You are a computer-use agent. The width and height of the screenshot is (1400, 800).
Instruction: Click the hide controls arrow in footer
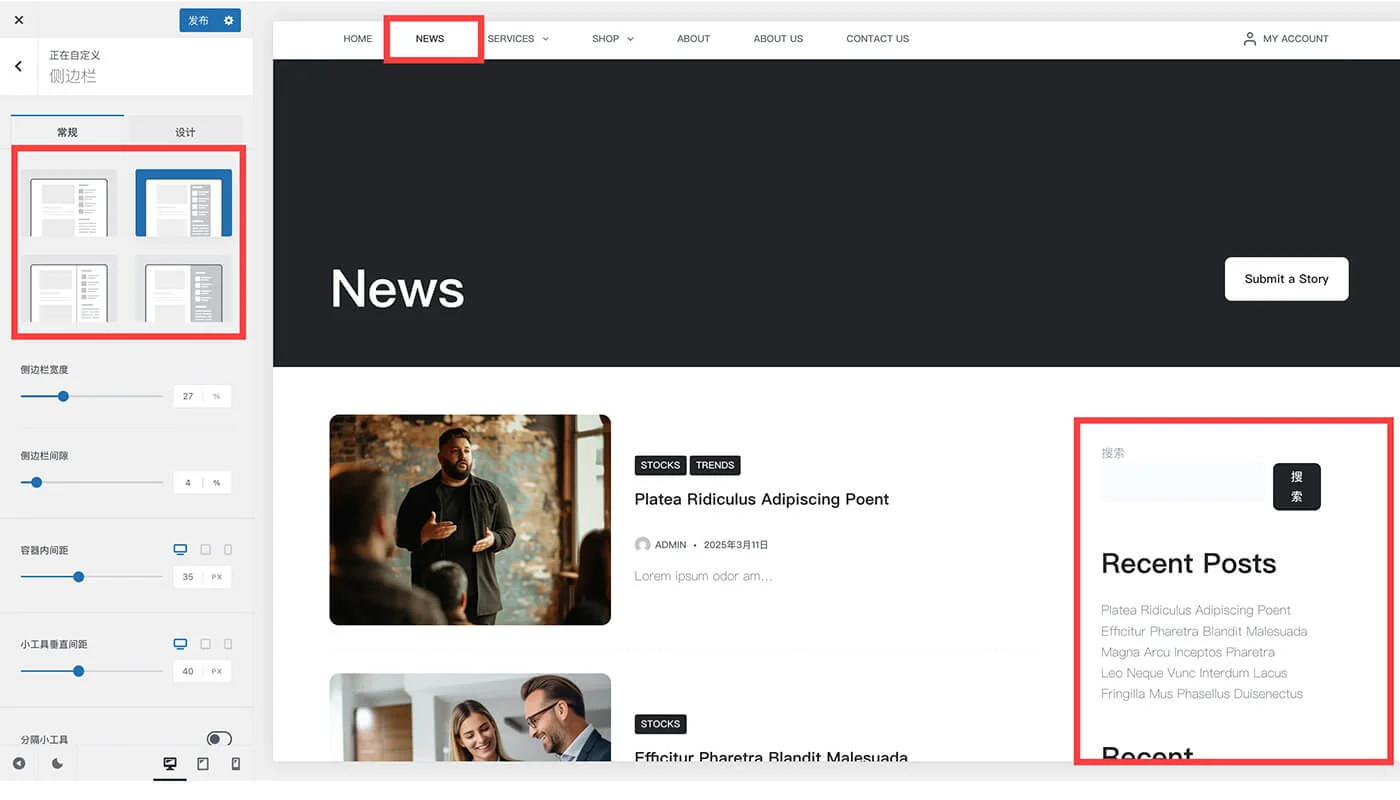[19, 764]
